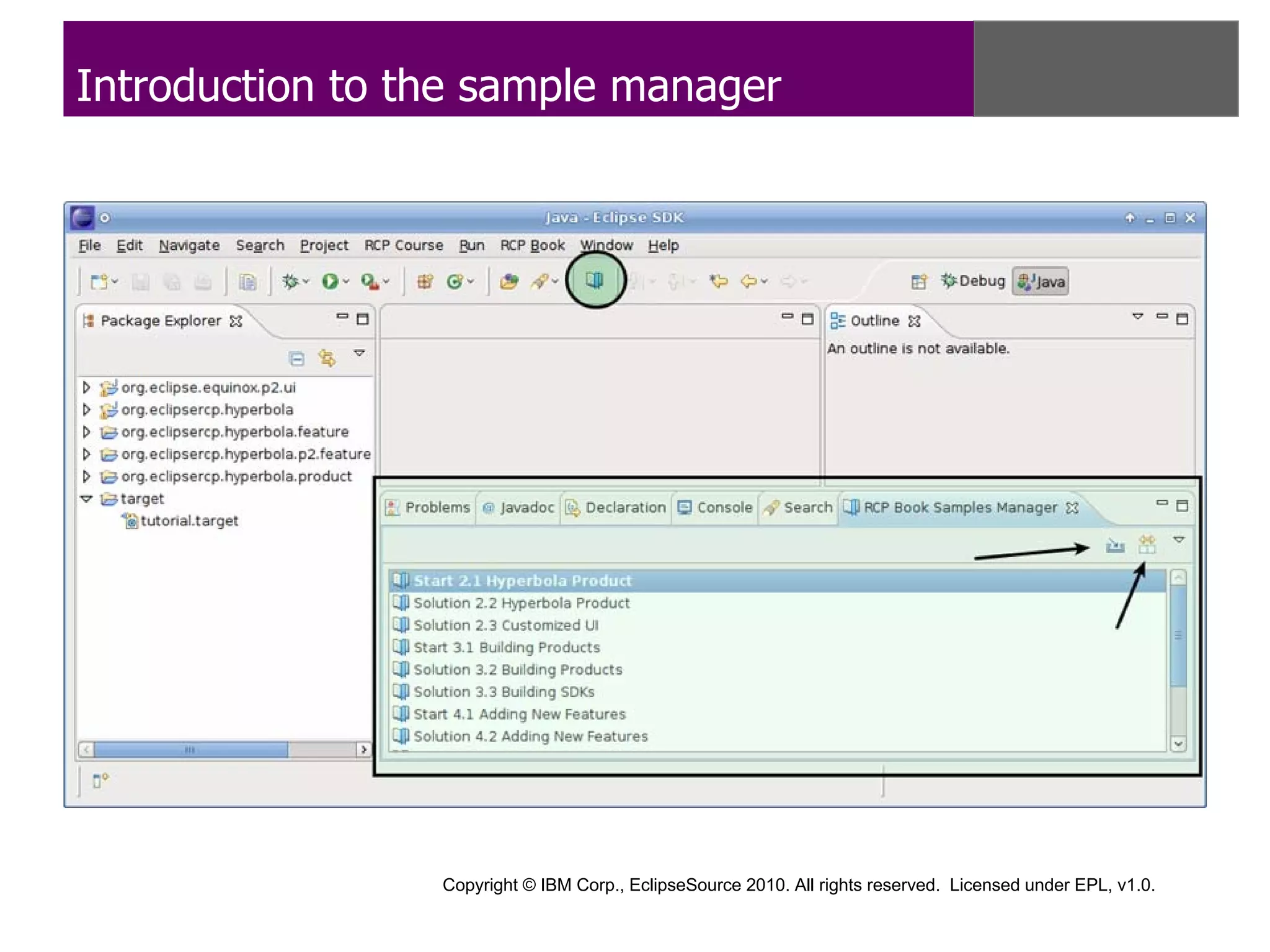
Task: Switch to the Debug perspective
Action: click(x=972, y=281)
